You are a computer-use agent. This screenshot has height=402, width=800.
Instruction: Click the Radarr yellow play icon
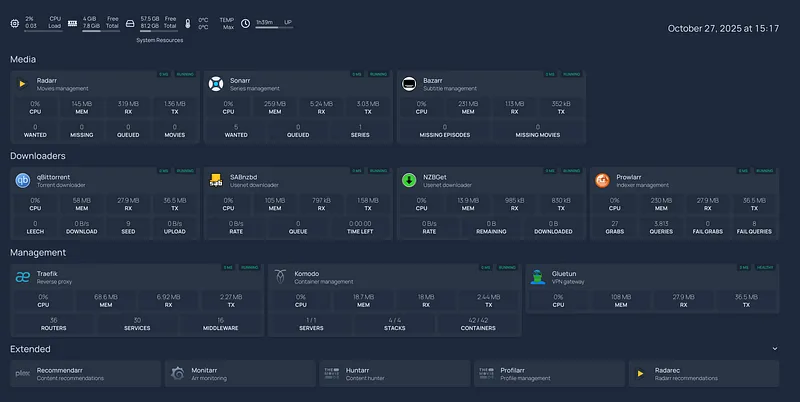tap(22, 84)
